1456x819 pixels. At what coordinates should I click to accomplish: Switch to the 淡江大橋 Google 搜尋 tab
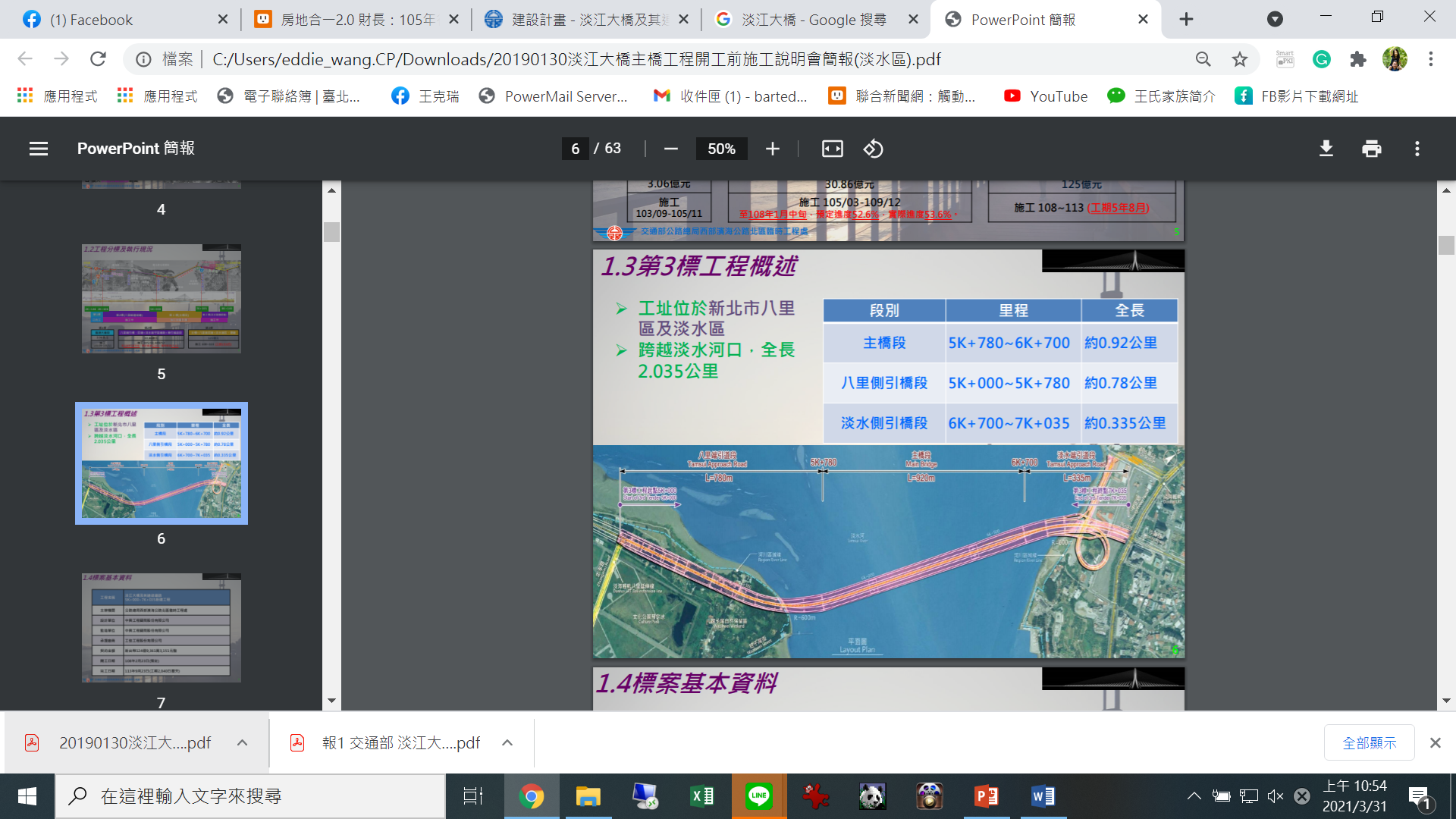coord(813,20)
